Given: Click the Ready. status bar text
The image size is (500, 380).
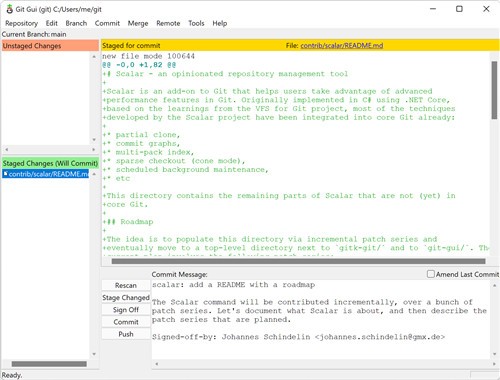Looking at the screenshot, I should tap(12, 375).
